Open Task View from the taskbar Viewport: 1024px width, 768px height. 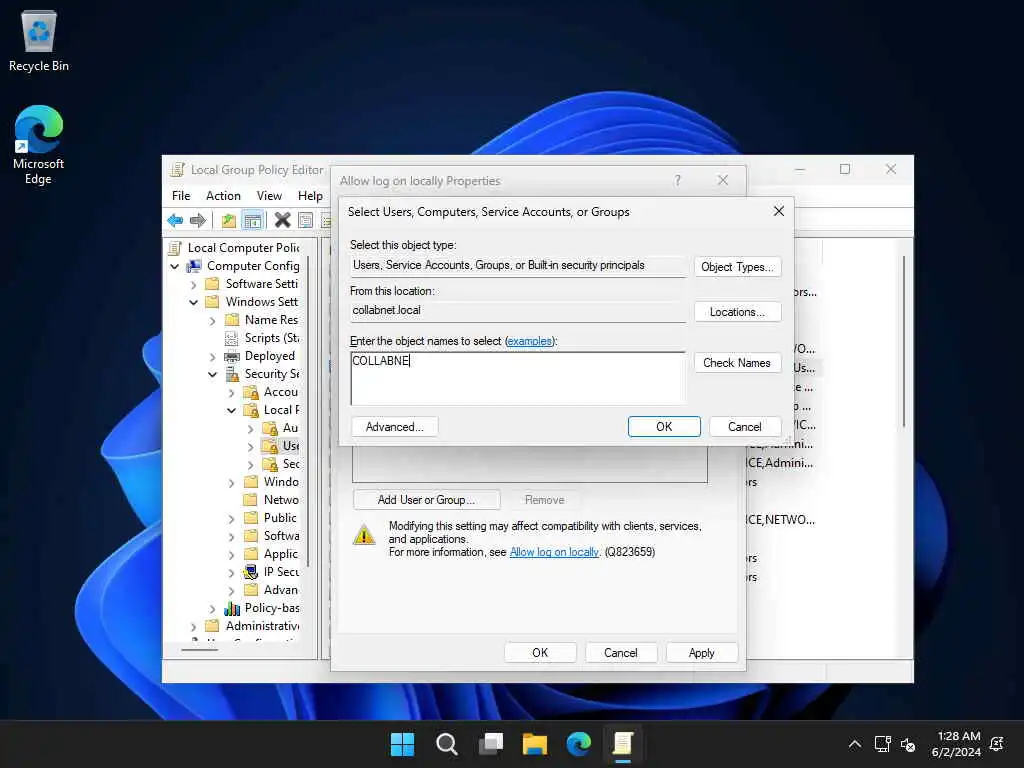point(490,744)
